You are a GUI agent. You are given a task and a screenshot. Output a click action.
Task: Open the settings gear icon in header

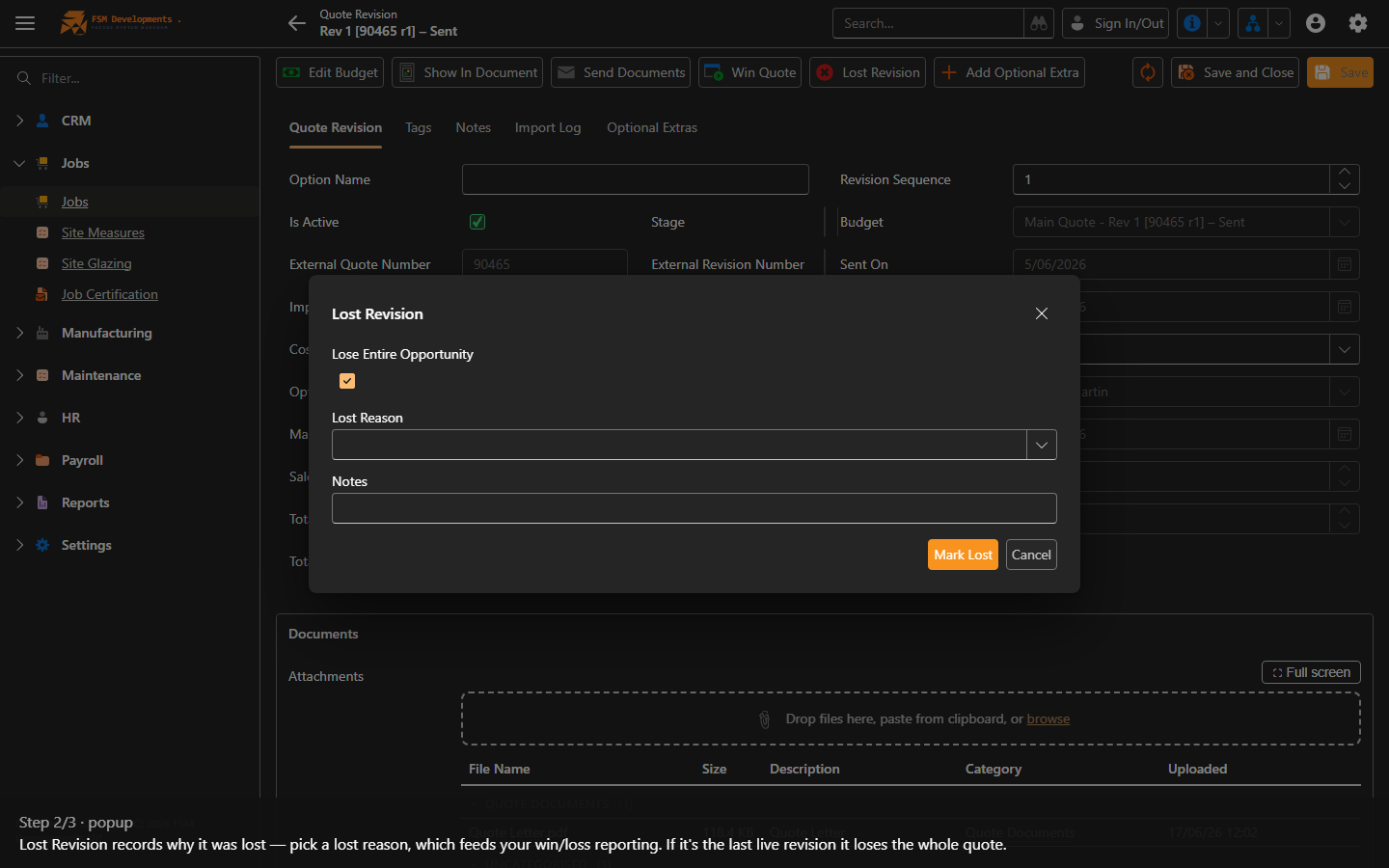click(x=1358, y=23)
